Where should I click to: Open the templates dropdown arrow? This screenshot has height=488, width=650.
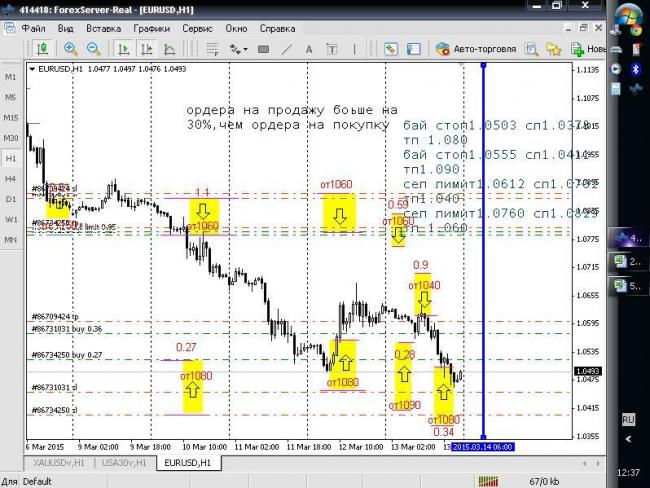(x=246, y=49)
